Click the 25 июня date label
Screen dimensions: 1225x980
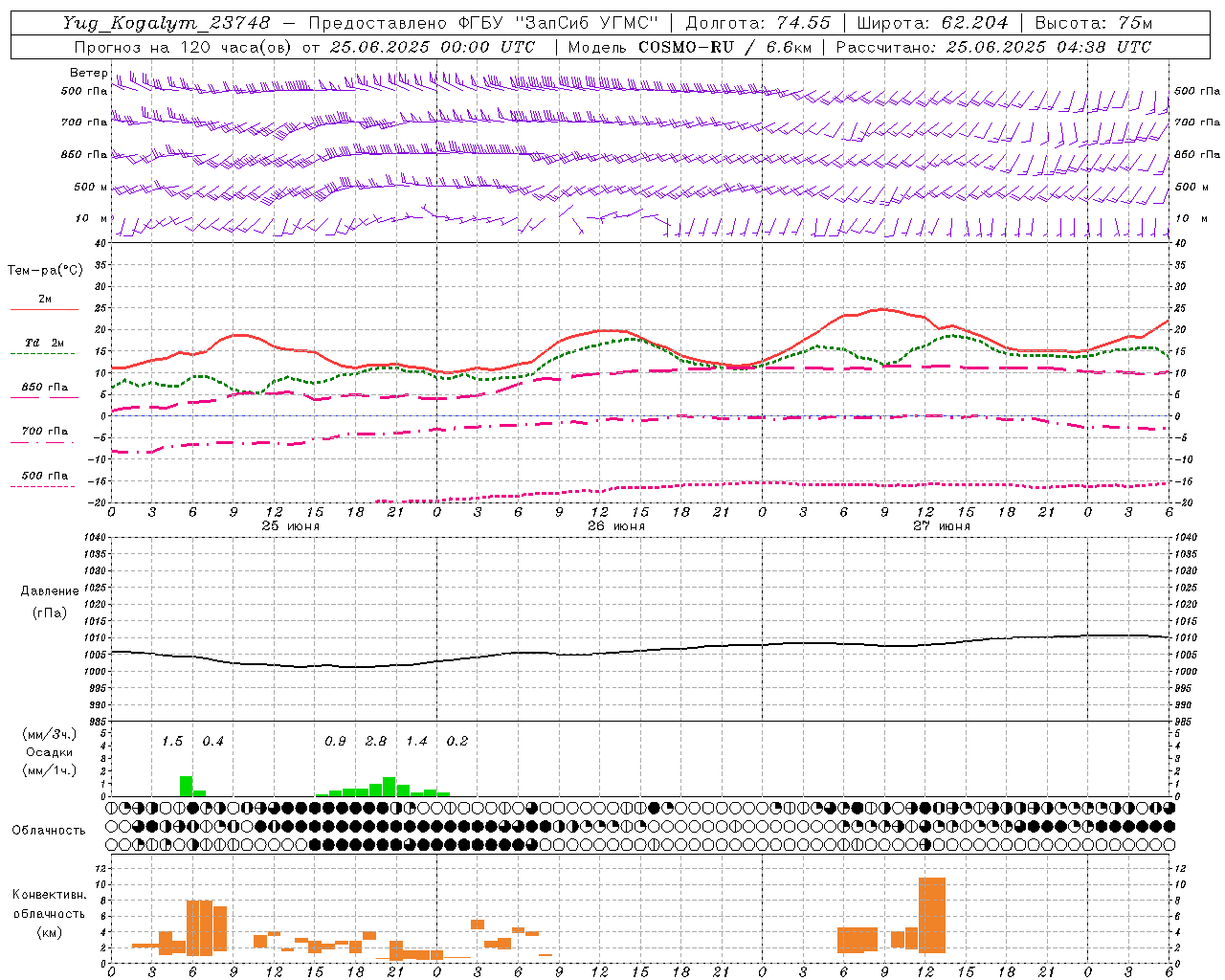click(291, 525)
